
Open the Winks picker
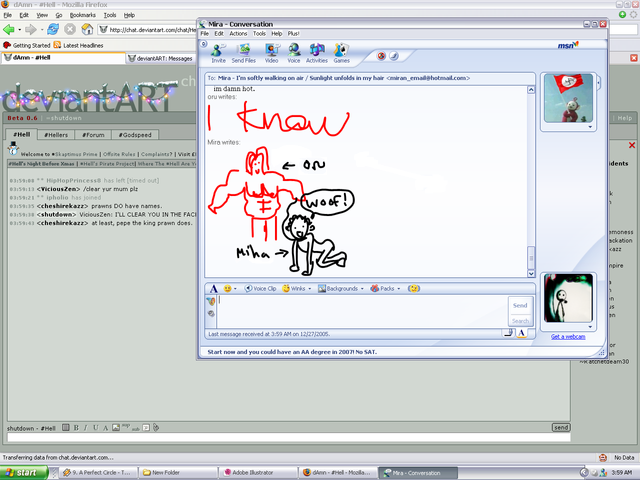coord(294,289)
